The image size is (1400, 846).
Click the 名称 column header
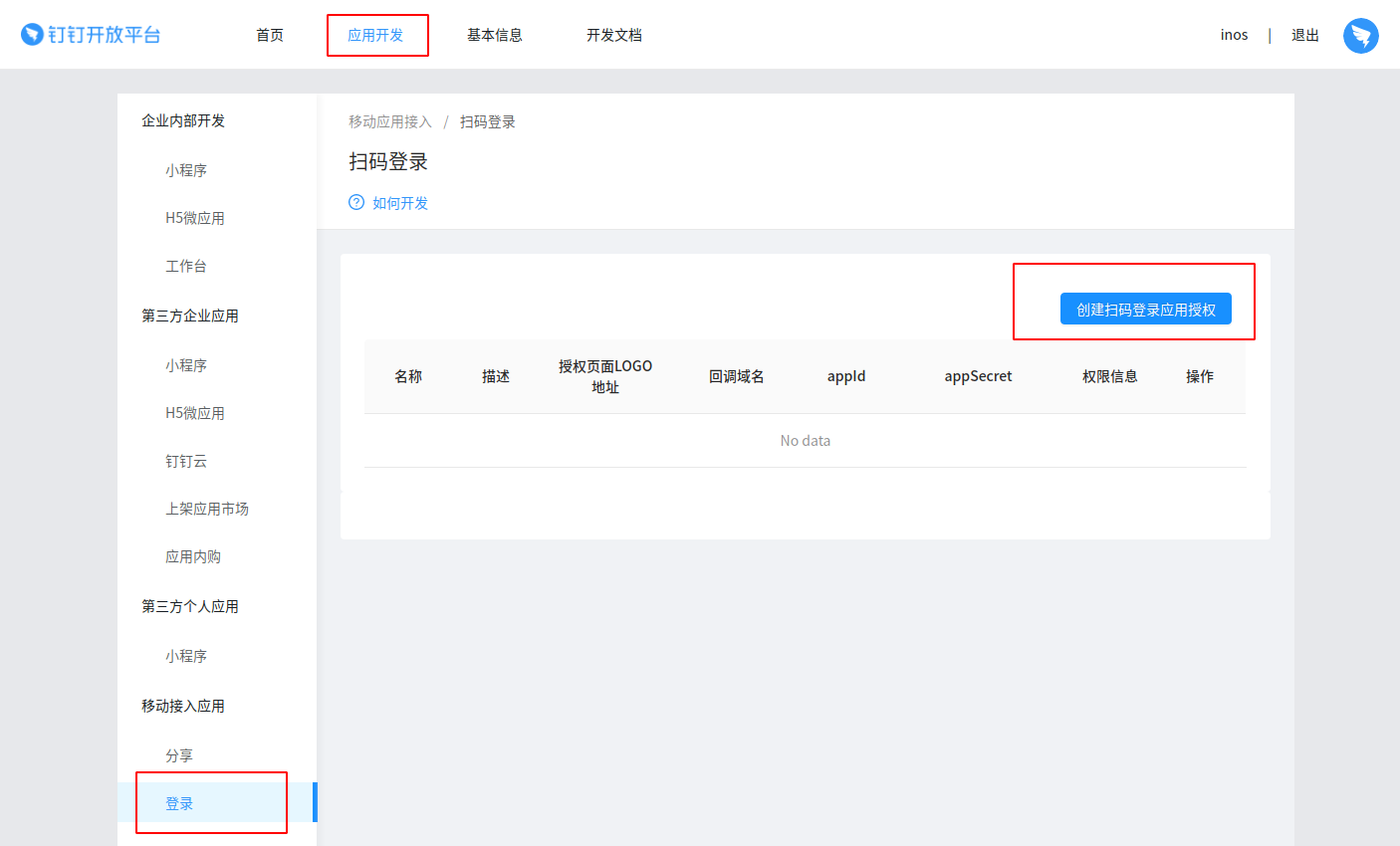click(x=408, y=376)
